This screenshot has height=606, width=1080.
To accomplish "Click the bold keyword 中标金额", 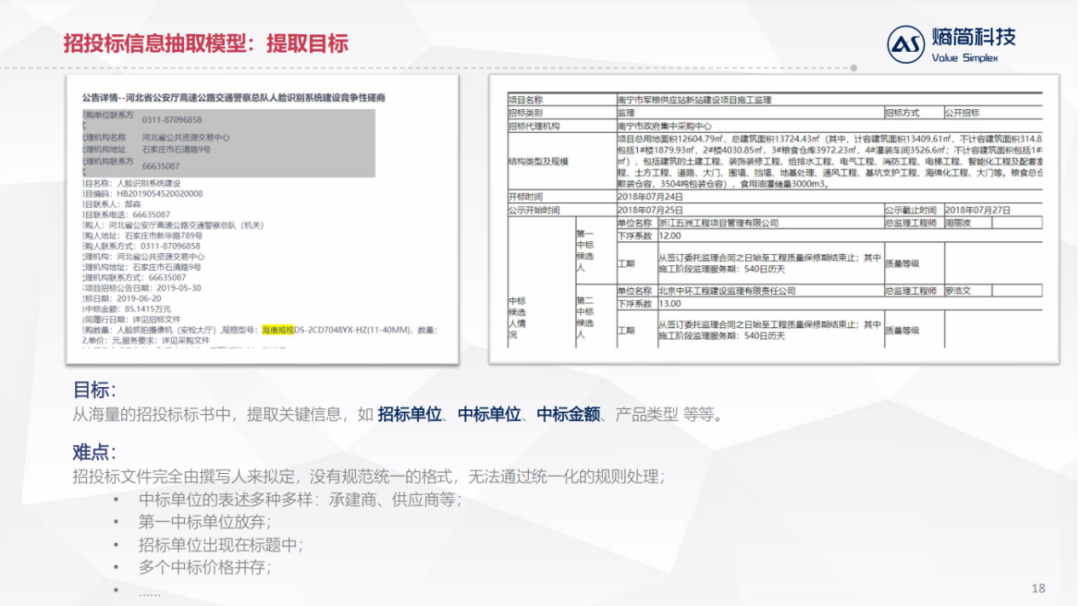I will (568, 415).
